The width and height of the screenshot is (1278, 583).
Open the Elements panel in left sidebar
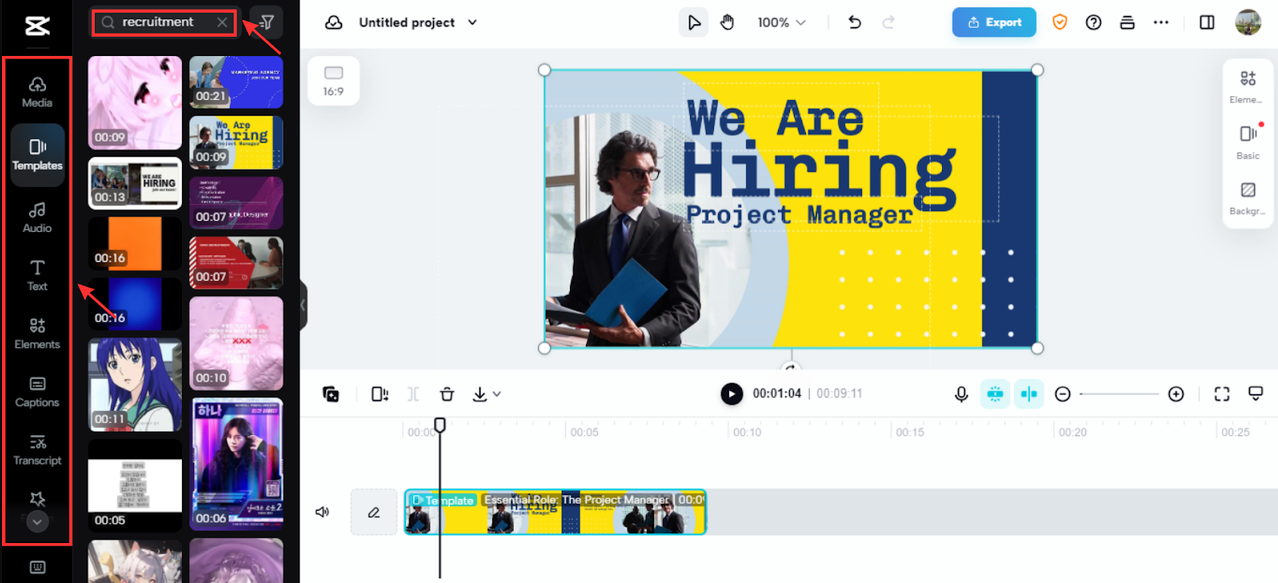click(x=37, y=333)
